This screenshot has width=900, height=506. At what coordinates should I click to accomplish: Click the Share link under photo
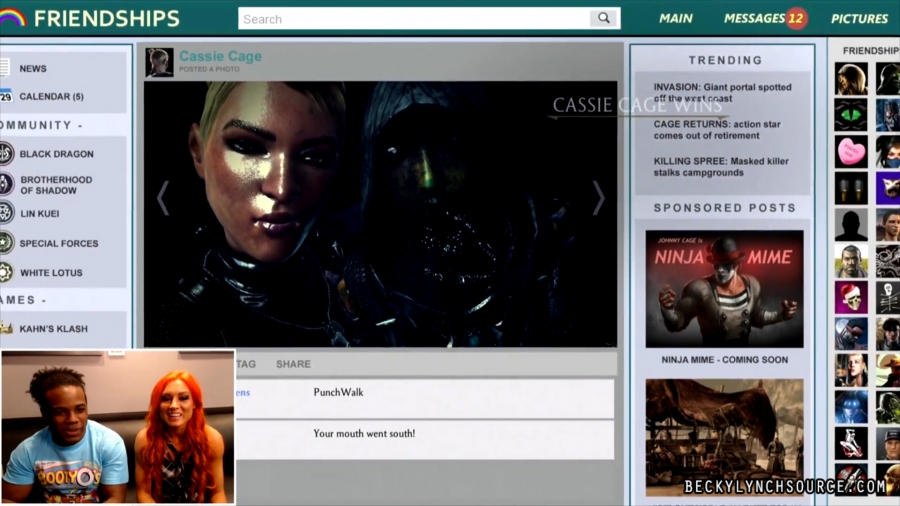pyautogui.click(x=293, y=364)
